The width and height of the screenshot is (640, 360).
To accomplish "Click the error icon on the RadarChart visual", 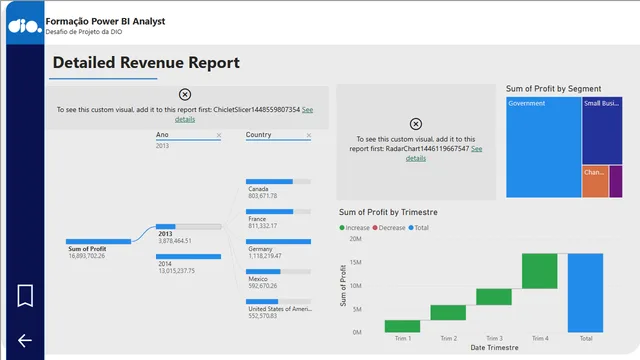I will click(416, 124).
